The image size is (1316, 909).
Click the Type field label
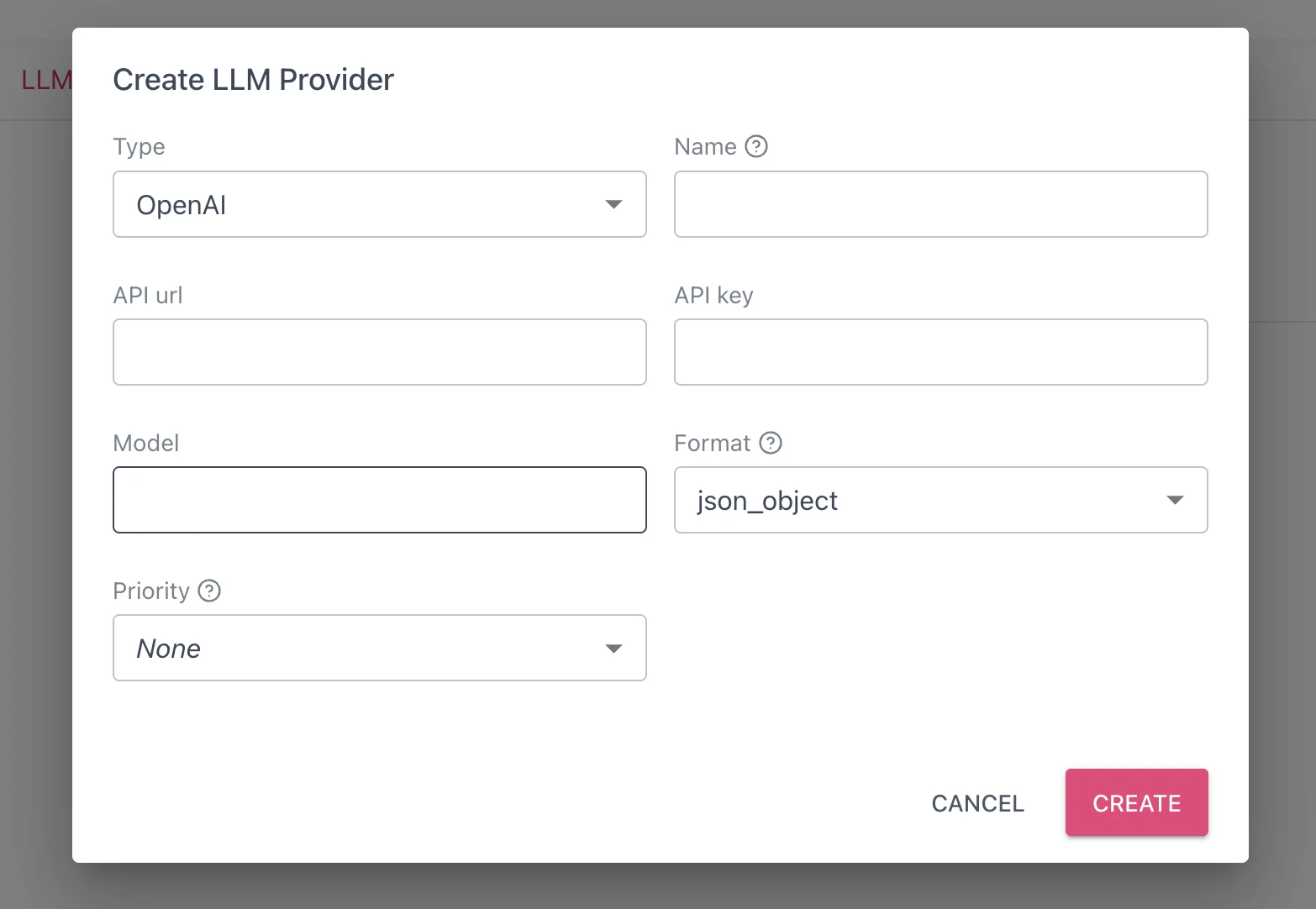pyautogui.click(x=139, y=147)
